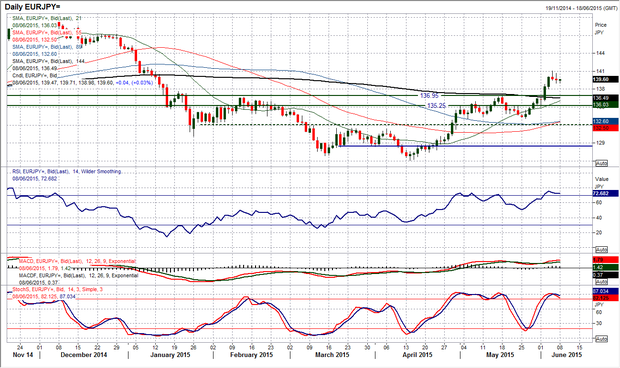620x368 pixels.
Task: Click the 135.25 horizontal level label
Action: coord(437,106)
